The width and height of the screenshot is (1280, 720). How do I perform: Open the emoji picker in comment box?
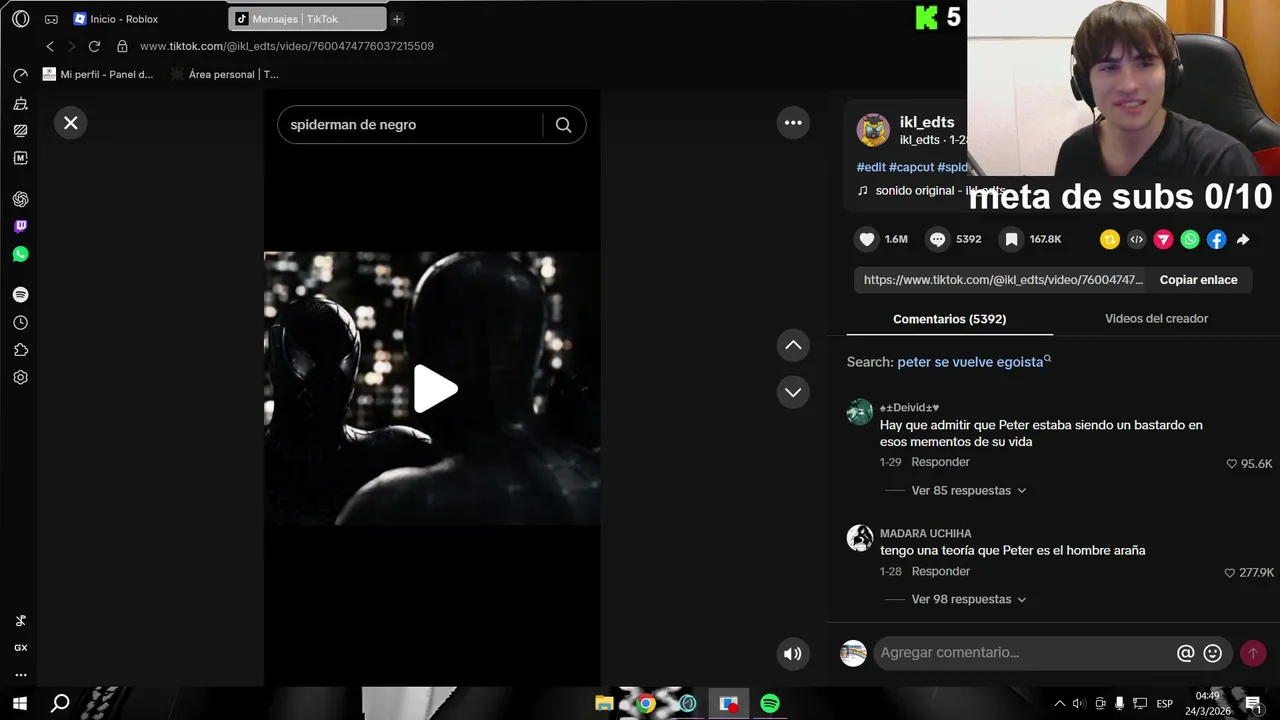(x=1213, y=653)
